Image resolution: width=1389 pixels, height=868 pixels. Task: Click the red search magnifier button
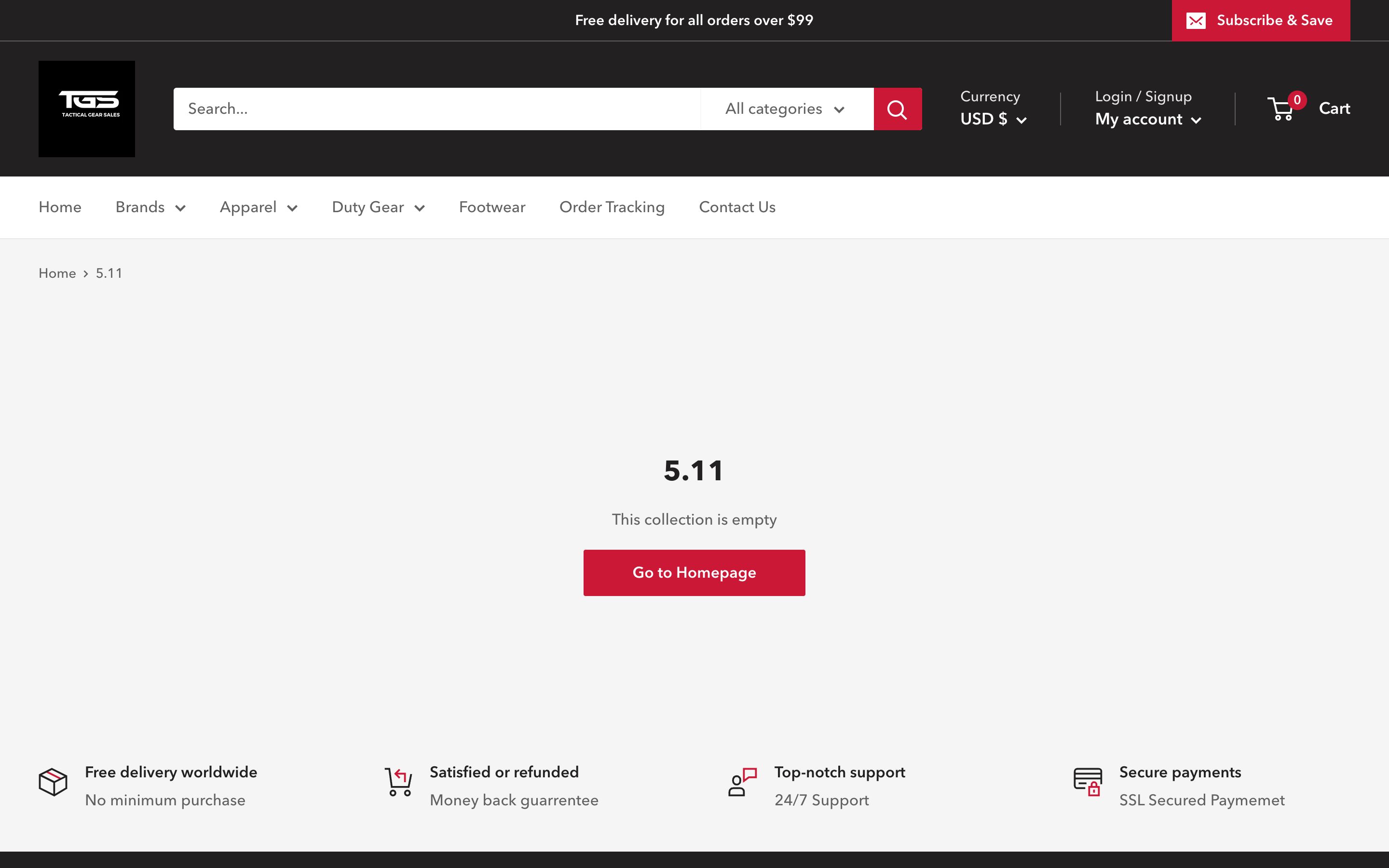coord(897,109)
